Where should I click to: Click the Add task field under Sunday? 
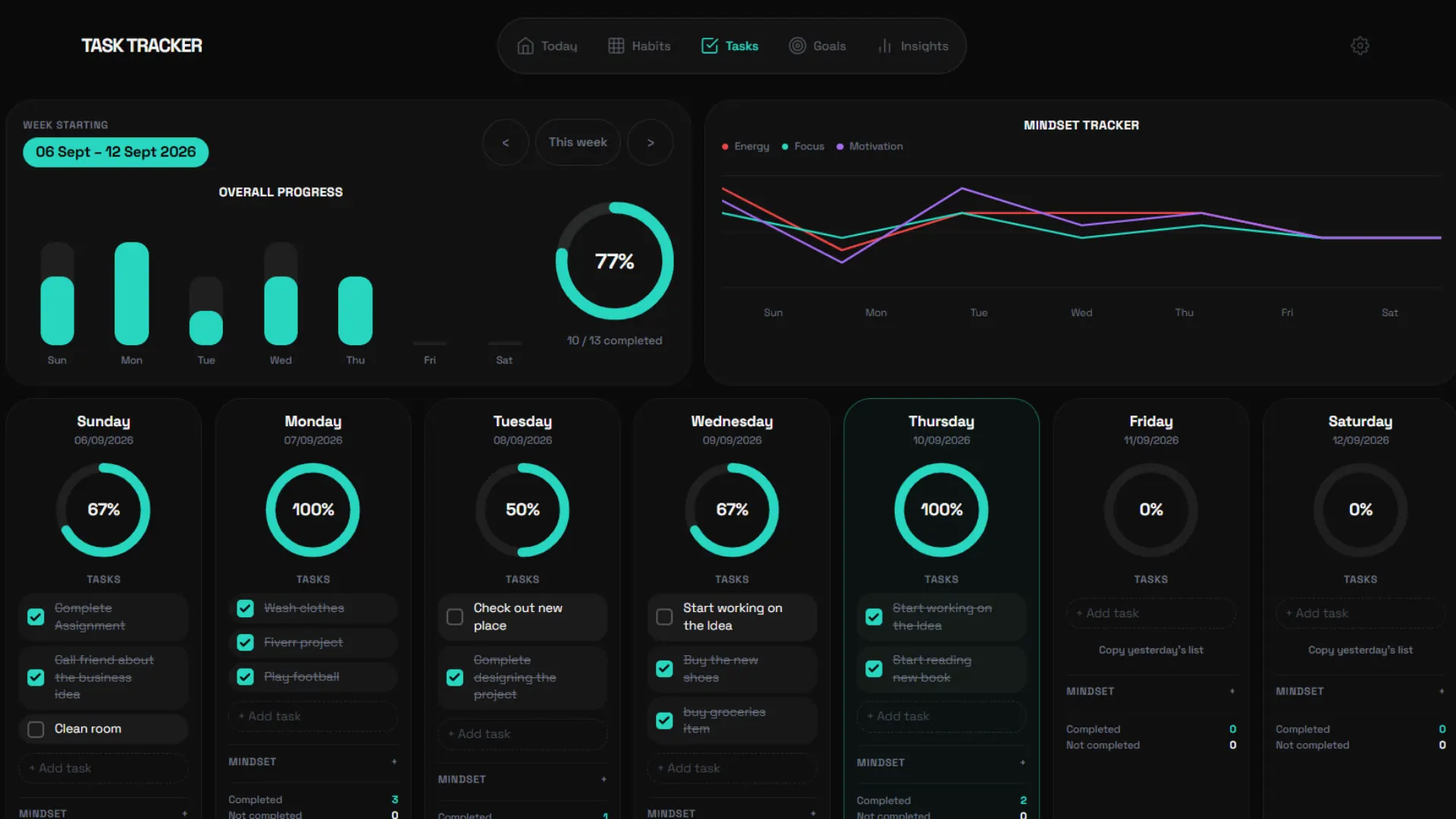103,768
